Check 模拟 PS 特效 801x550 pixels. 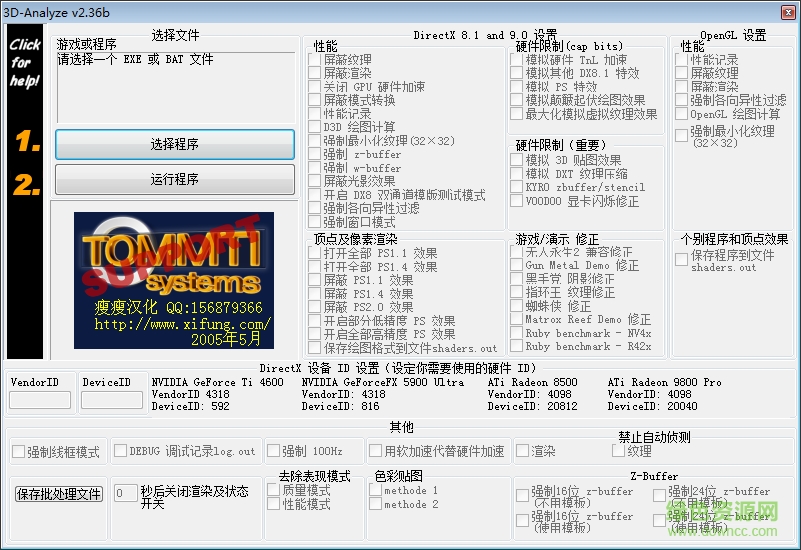(516, 87)
